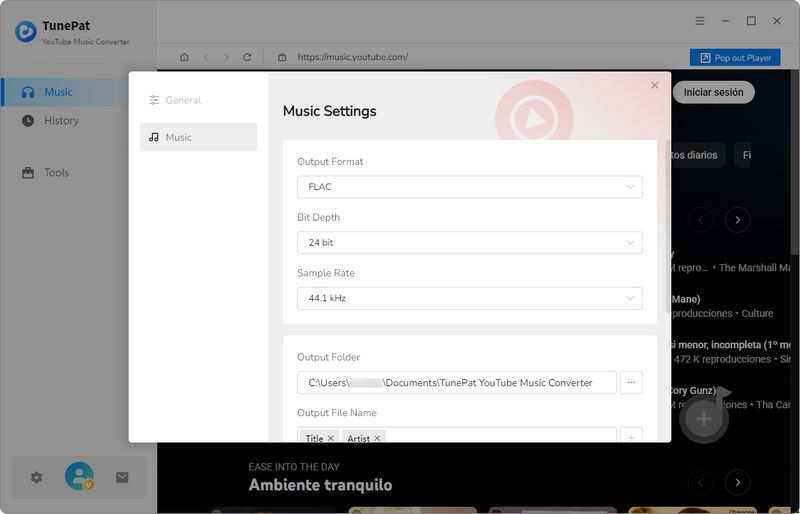Viewport: 800px width, 514px height.
Task: Open the Output Format FLAC dropdown
Action: pyautogui.click(x=469, y=187)
